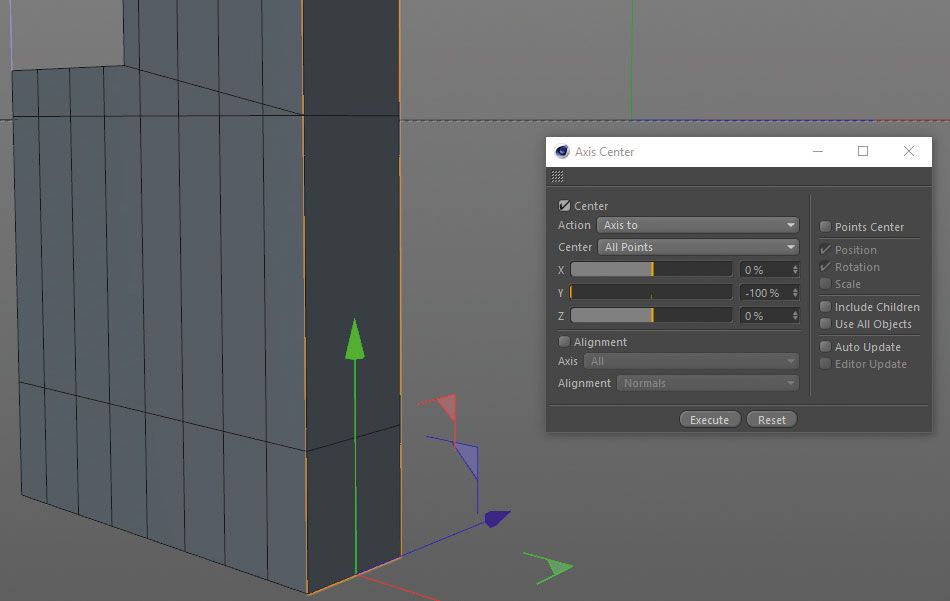Enable Include Children
950x601 pixels.
[x=823, y=307]
